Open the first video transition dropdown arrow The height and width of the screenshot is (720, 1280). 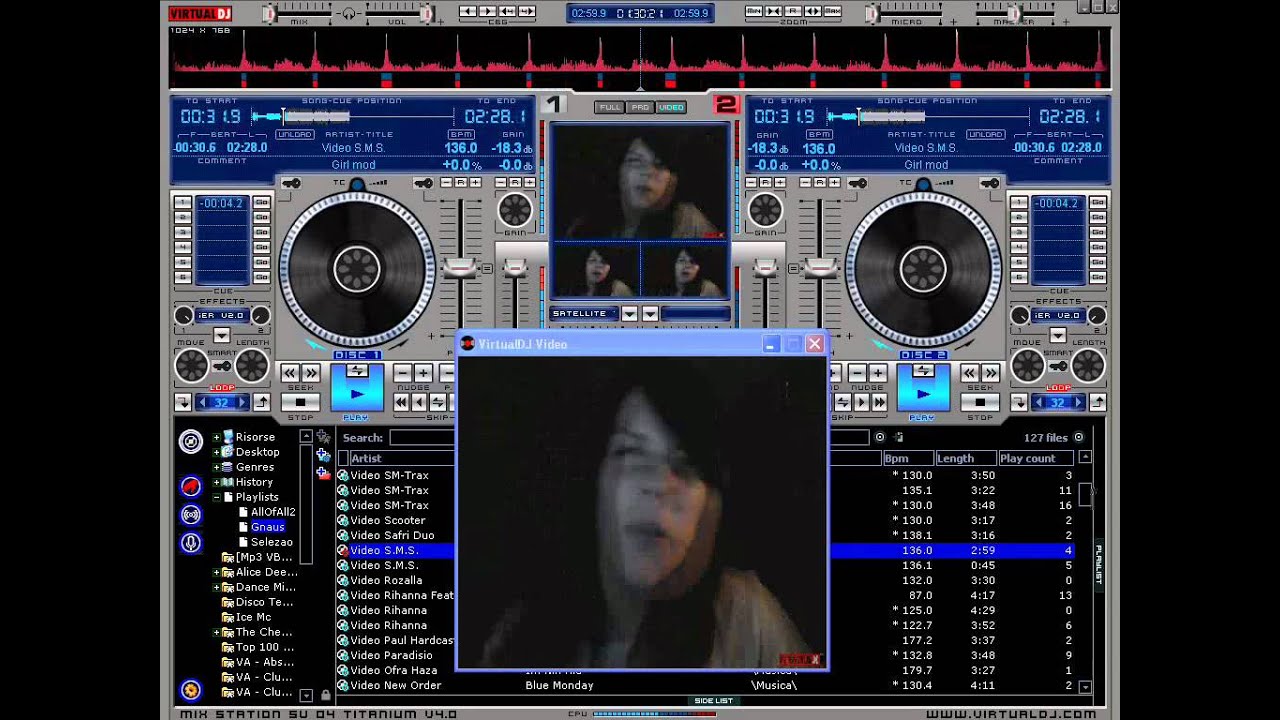(629, 314)
